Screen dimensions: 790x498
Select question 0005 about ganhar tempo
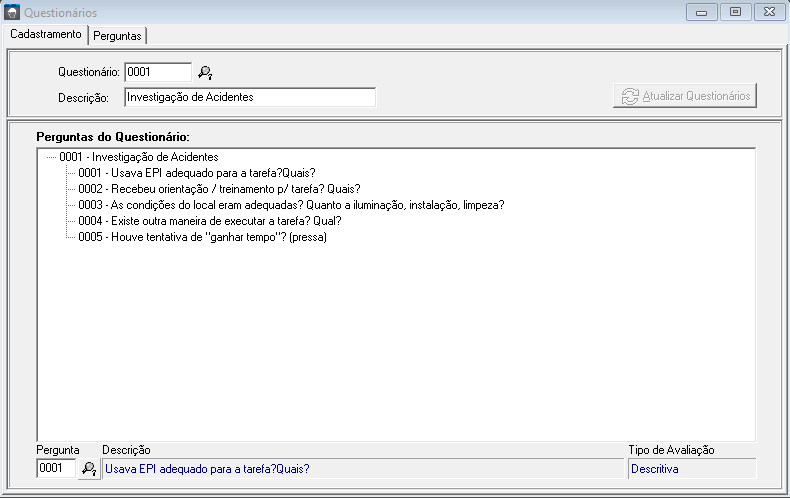202,237
